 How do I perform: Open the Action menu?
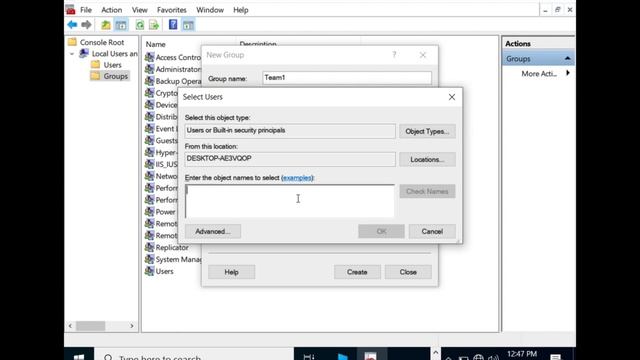(111, 10)
